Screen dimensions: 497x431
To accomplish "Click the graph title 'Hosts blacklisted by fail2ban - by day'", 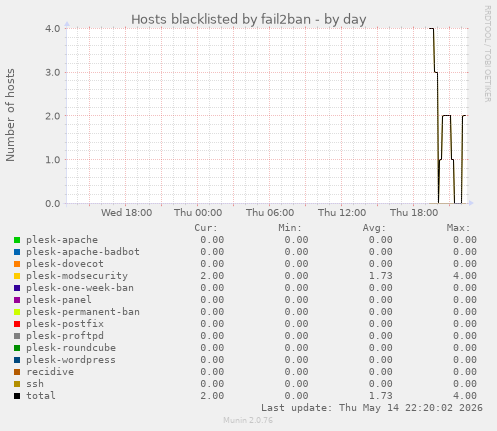I will [249, 20].
